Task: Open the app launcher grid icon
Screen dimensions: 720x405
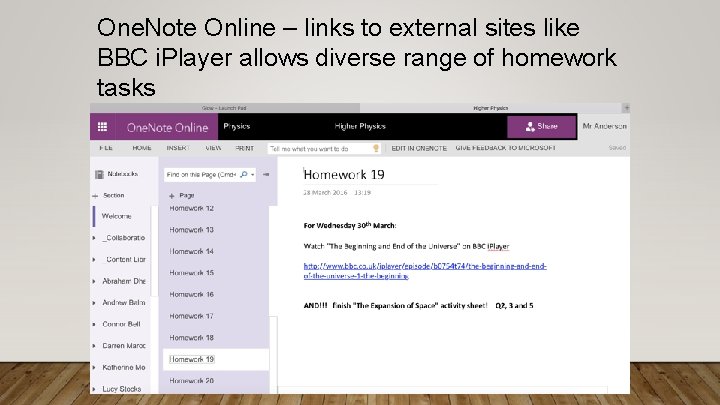Action: pyautogui.click(x=102, y=127)
